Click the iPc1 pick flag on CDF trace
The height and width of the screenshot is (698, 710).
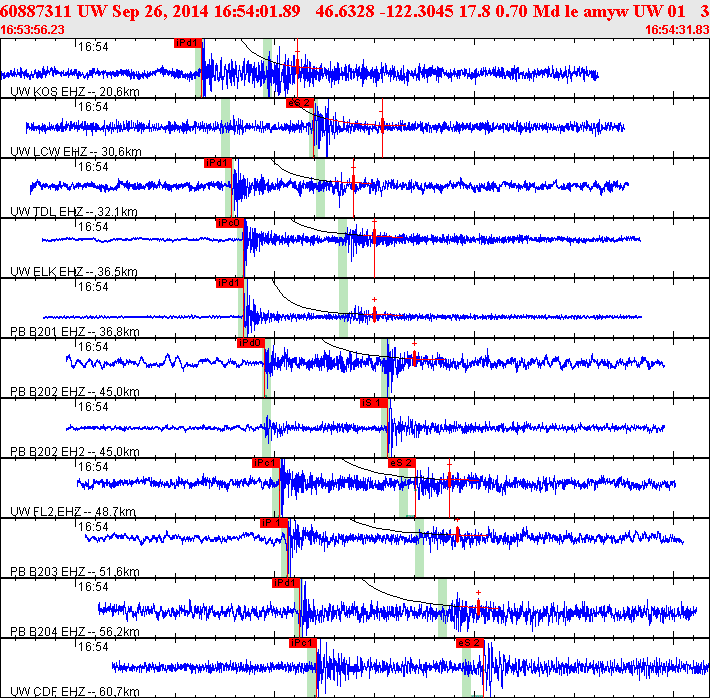tap(302, 643)
